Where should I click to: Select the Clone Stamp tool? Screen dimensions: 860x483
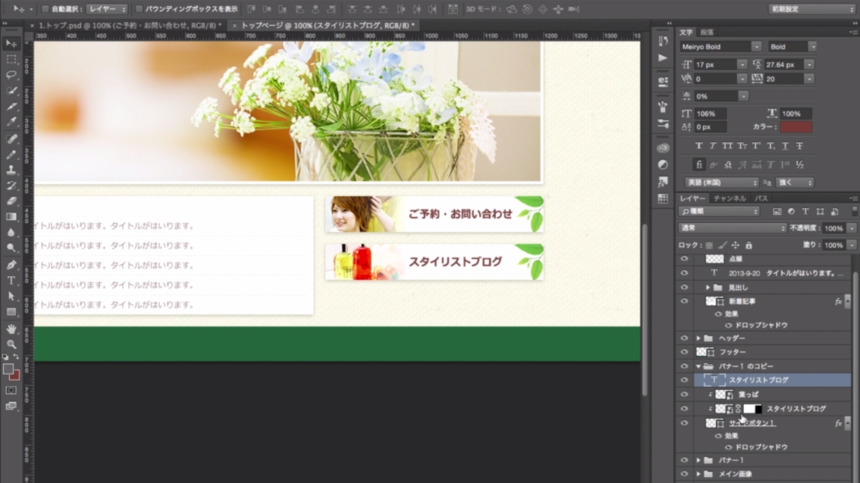[11, 170]
